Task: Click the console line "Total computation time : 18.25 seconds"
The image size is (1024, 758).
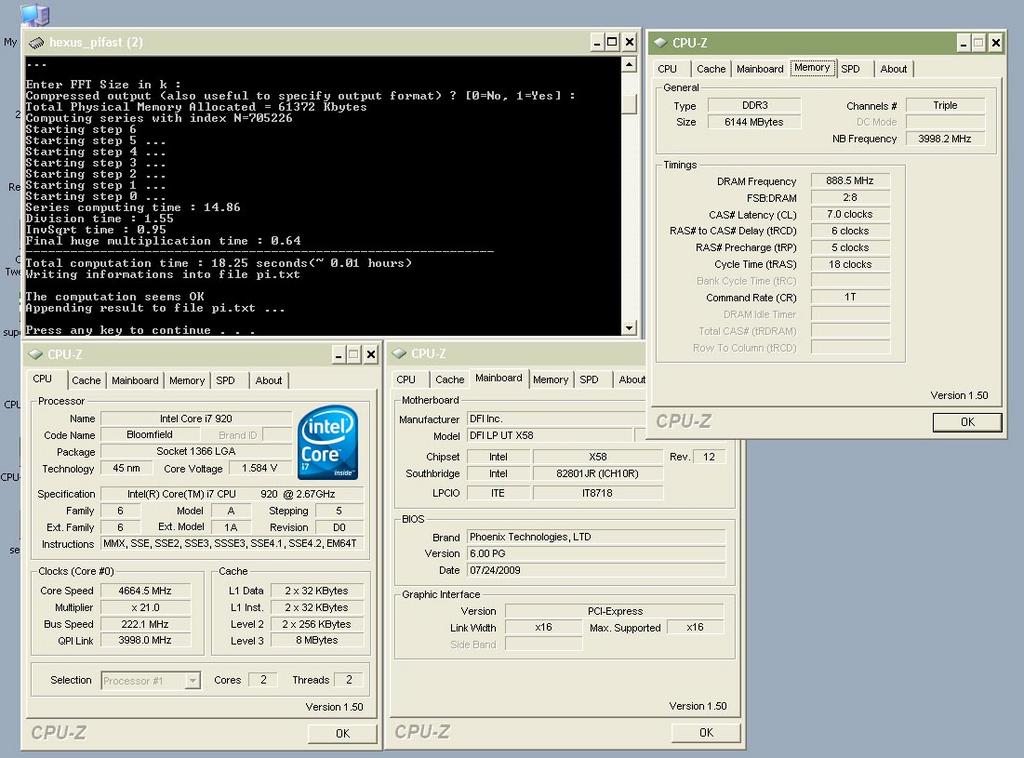Action: 167,263
